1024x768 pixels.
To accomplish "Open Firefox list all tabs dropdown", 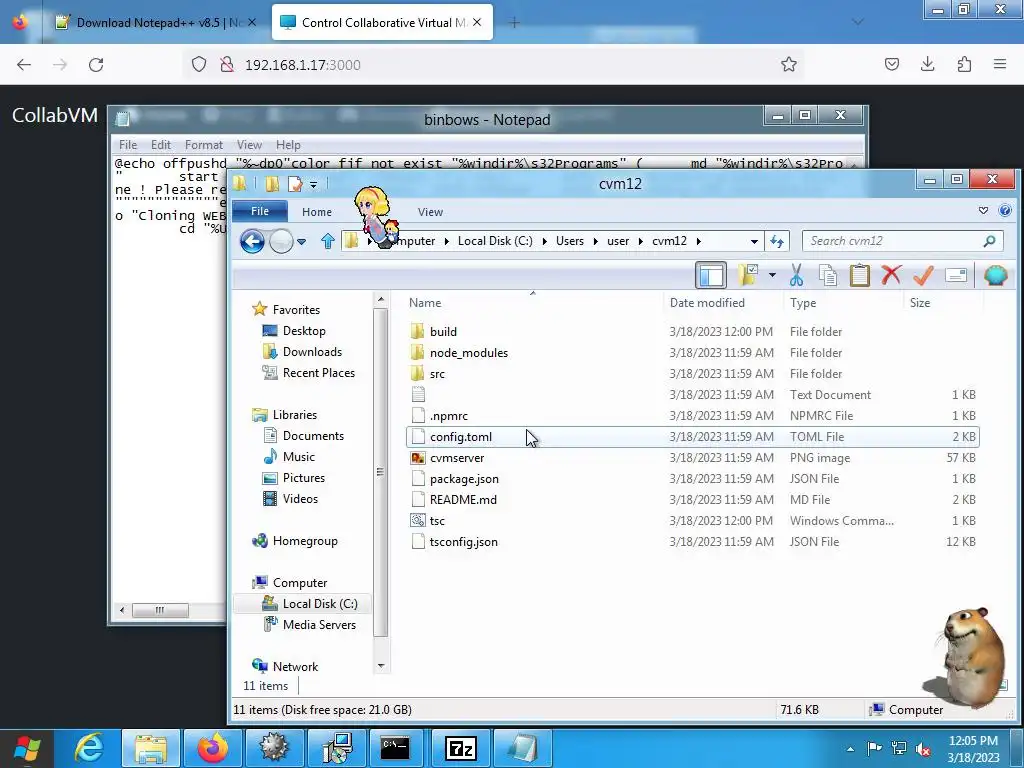I will [857, 22].
